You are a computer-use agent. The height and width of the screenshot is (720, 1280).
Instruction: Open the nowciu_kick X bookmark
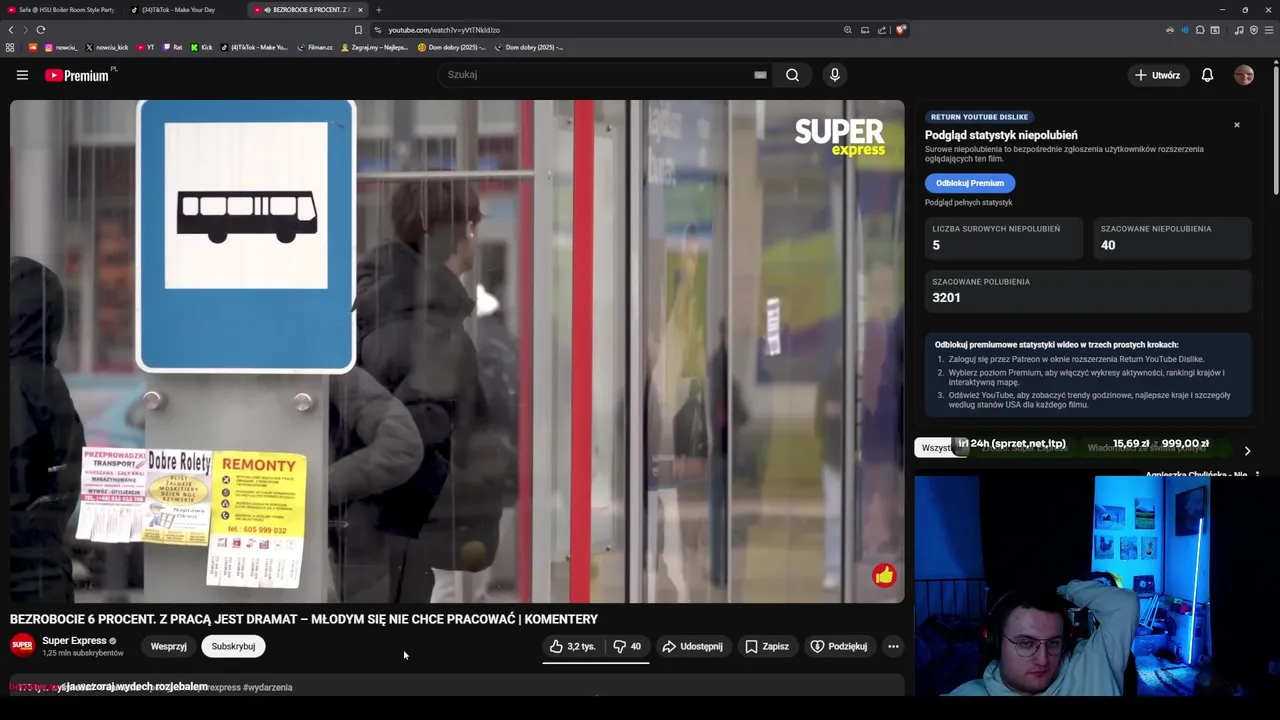click(107, 47)
